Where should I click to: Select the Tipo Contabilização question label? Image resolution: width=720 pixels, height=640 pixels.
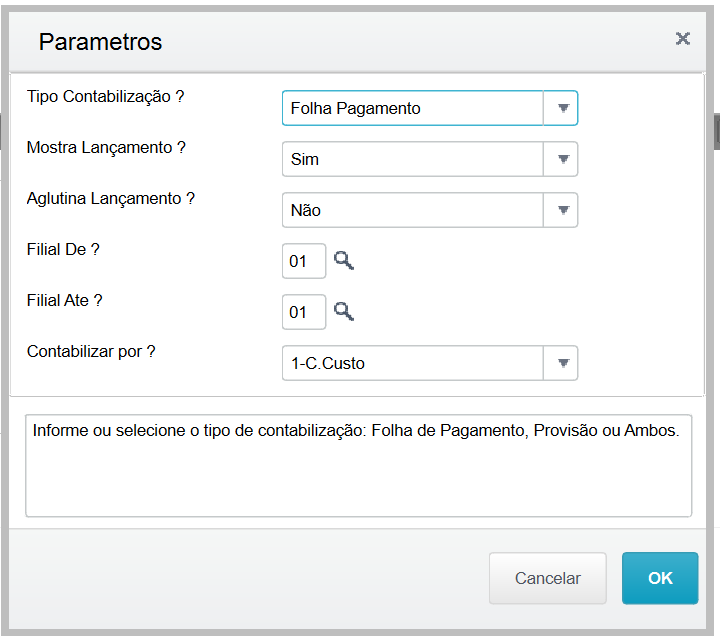(x=106, y=97)
